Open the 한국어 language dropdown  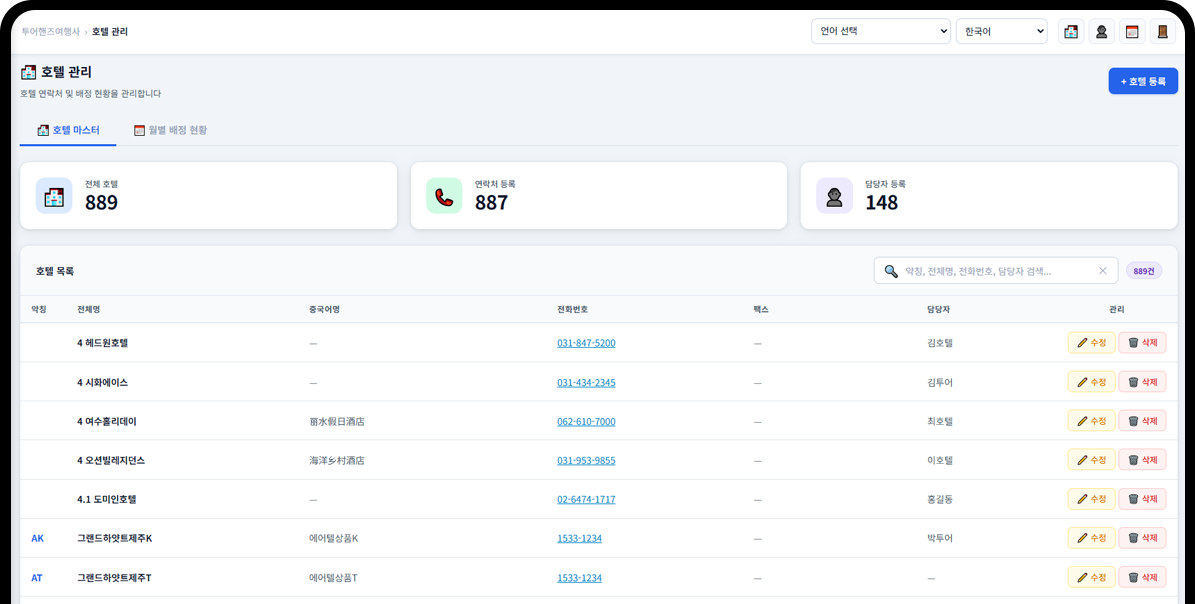coord(1001,32)
